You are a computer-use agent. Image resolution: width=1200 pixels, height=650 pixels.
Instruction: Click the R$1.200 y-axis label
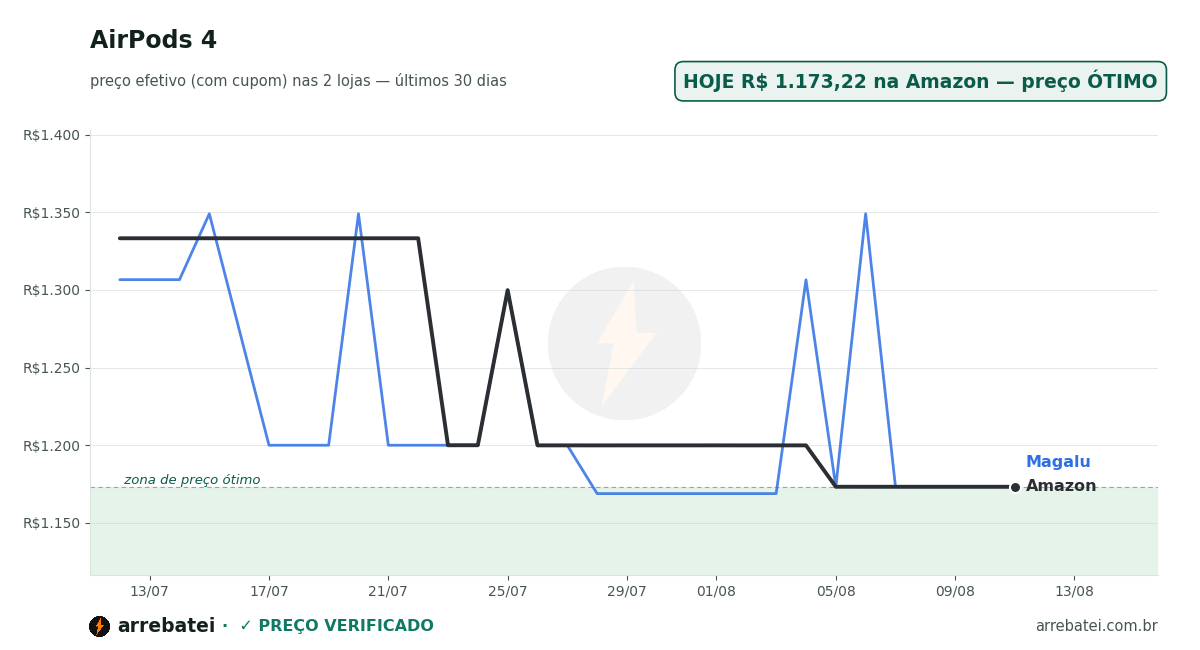pos(51,445)
